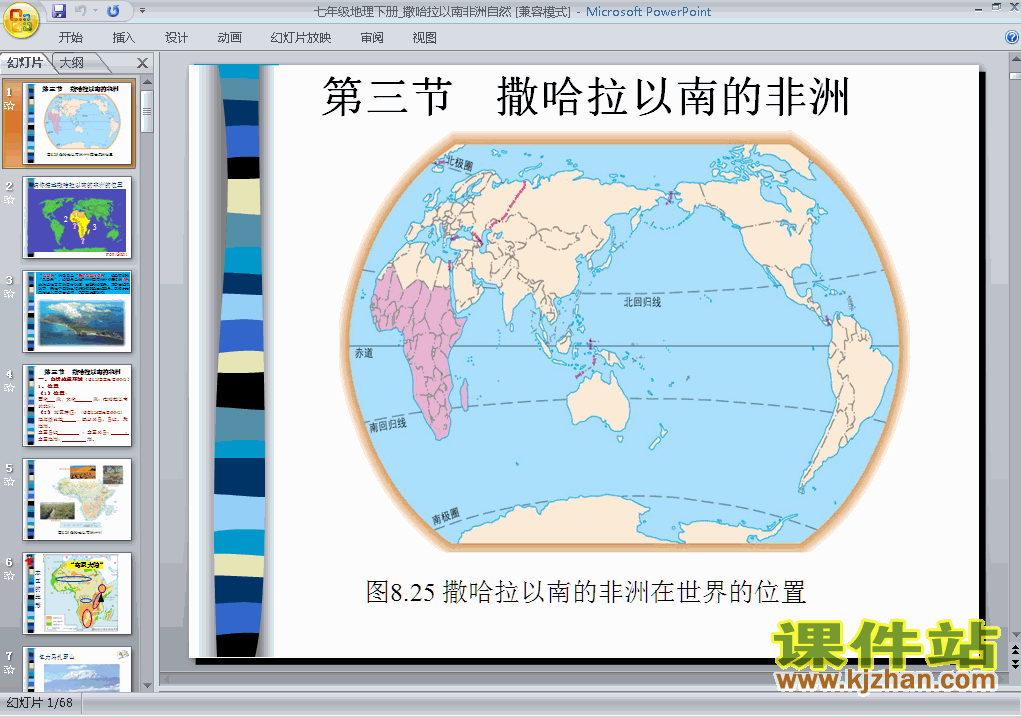Image resolution: width=1021 pixels, height=717 pixels.
Task: Go to the 审阅 ribbon tab
Action: tap(372, 38)
